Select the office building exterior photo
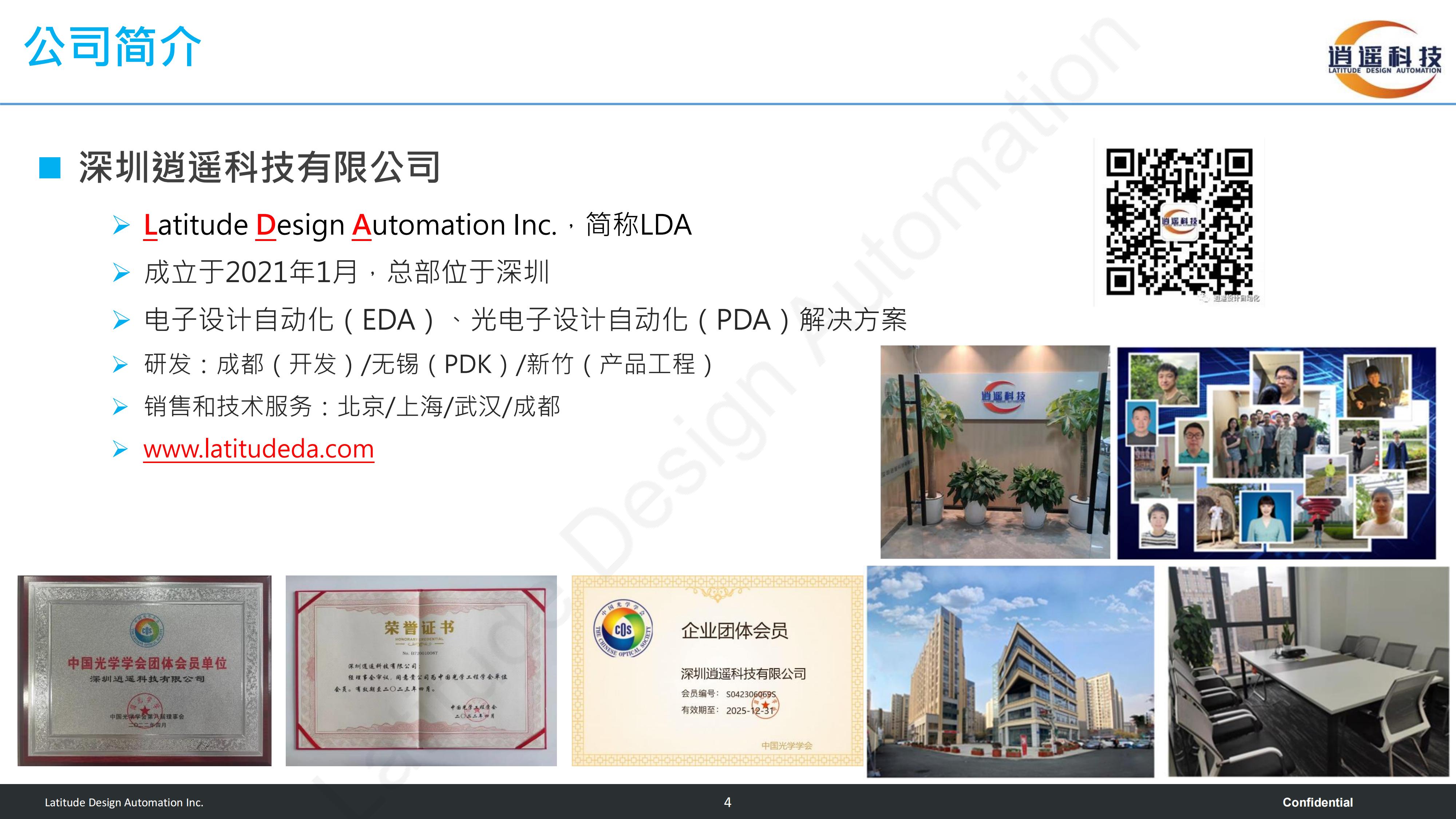Image resolution: width=1456 pixels, height=819 pixels. coord(1010,672)
